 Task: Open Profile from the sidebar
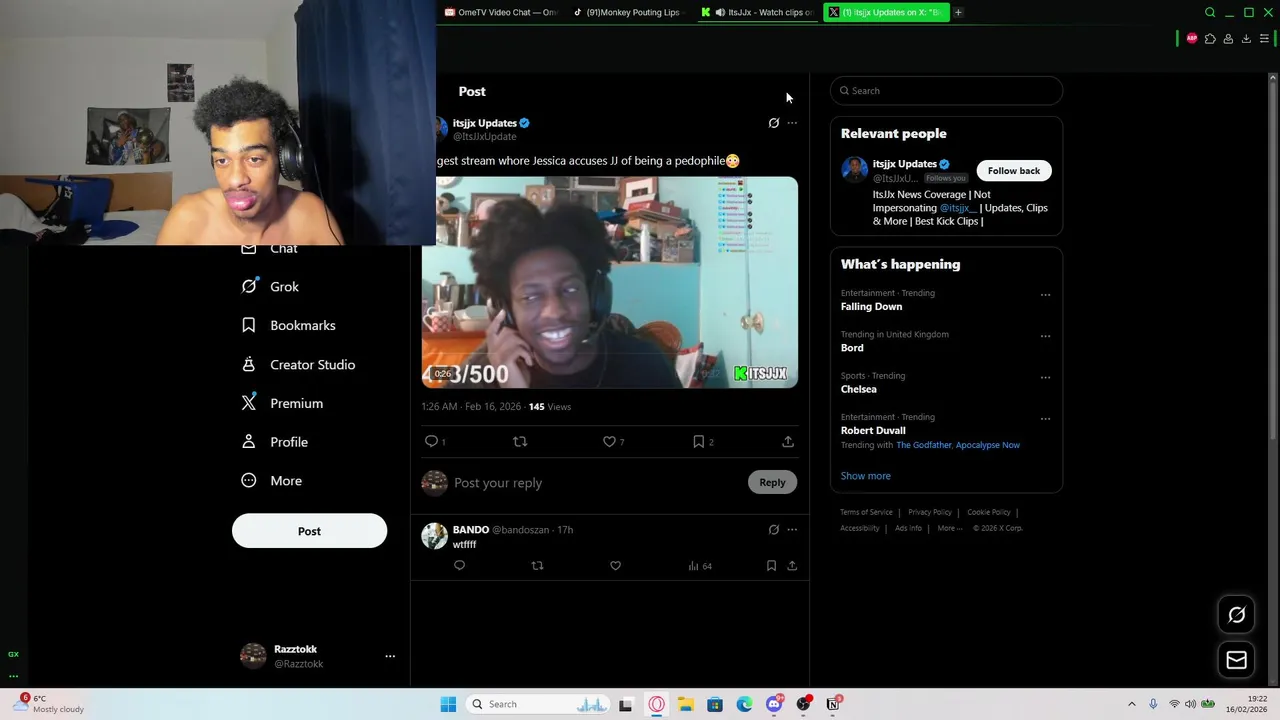(275, 442)
